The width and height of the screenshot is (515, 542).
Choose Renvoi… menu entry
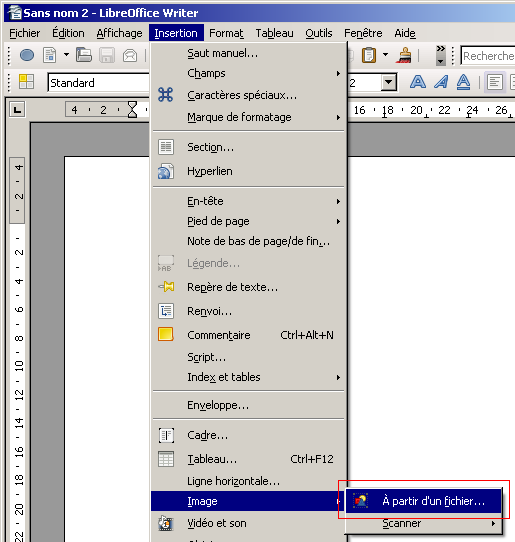249,311
